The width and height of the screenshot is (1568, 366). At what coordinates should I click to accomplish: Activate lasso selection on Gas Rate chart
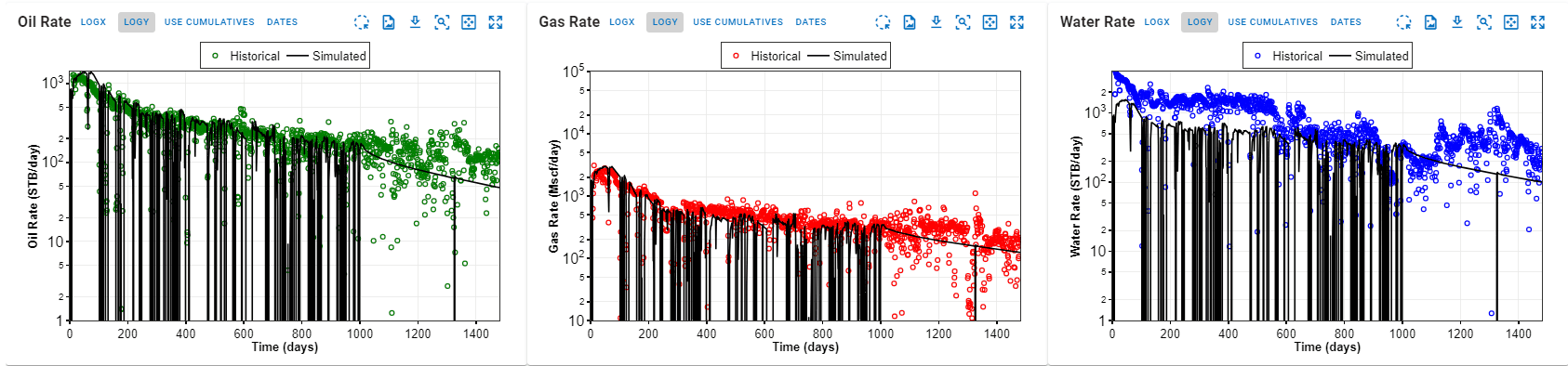[883, 21]
